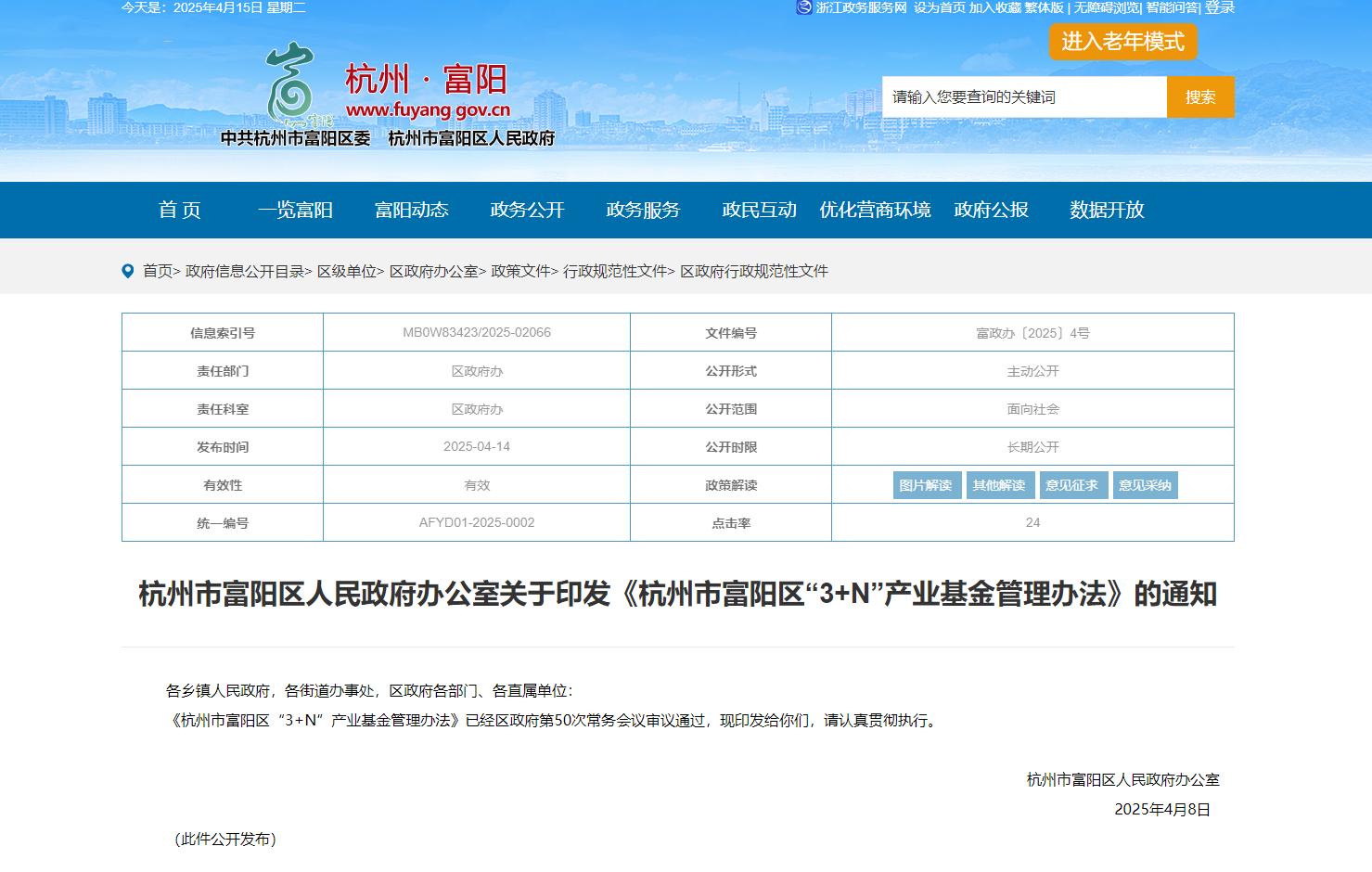Click the 首页 breadcrumb link
Screen dimensions: 1372x872
pos(158,271)
